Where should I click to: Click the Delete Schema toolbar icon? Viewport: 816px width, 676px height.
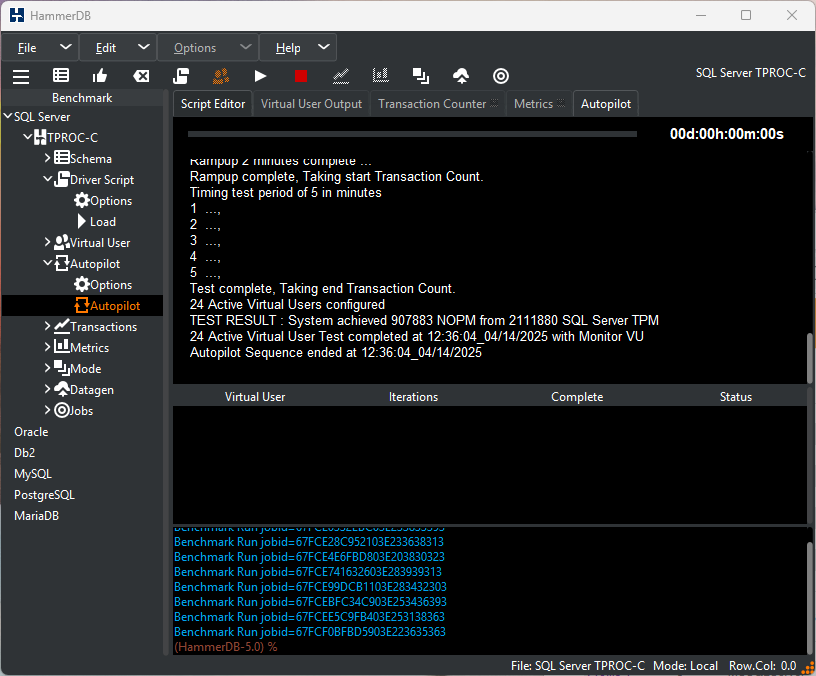coord(141,76)
